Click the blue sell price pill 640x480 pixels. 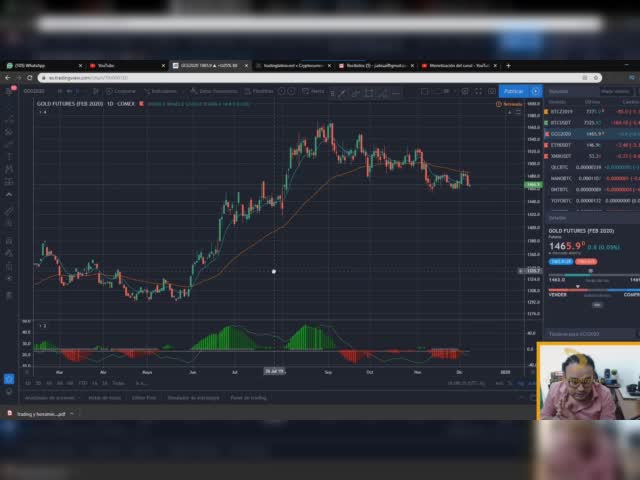561,262
